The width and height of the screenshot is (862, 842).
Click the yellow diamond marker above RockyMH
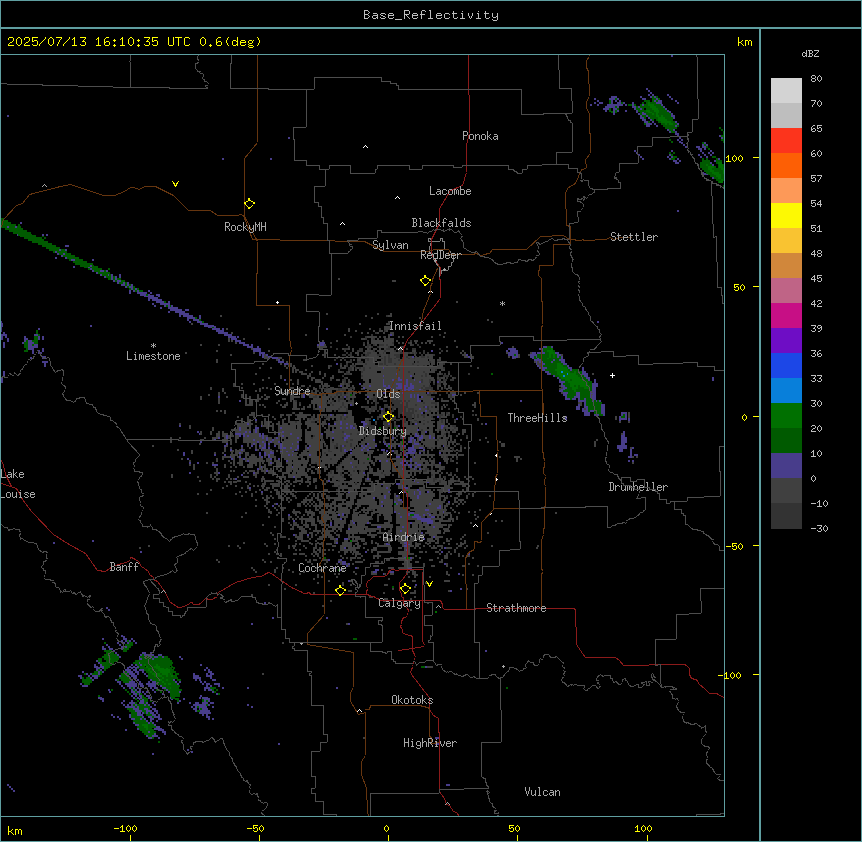[249, 203]
